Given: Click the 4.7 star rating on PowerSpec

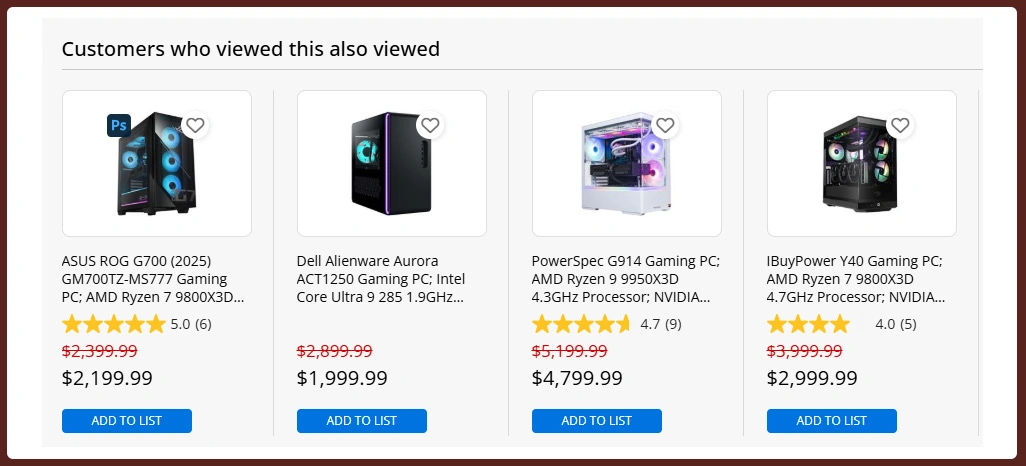Looking at the screenshot, I should pyautogui.click(x=583, y=324).
